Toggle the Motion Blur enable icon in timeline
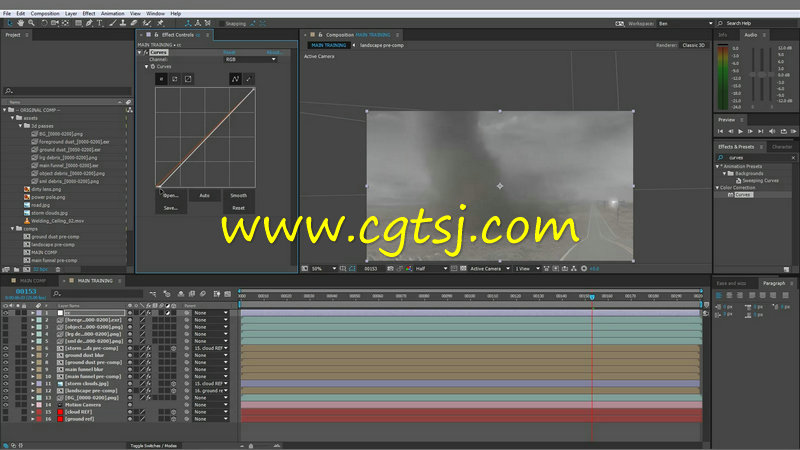The width and height of the screenshot is (800, 450). [x=203, y=294]
